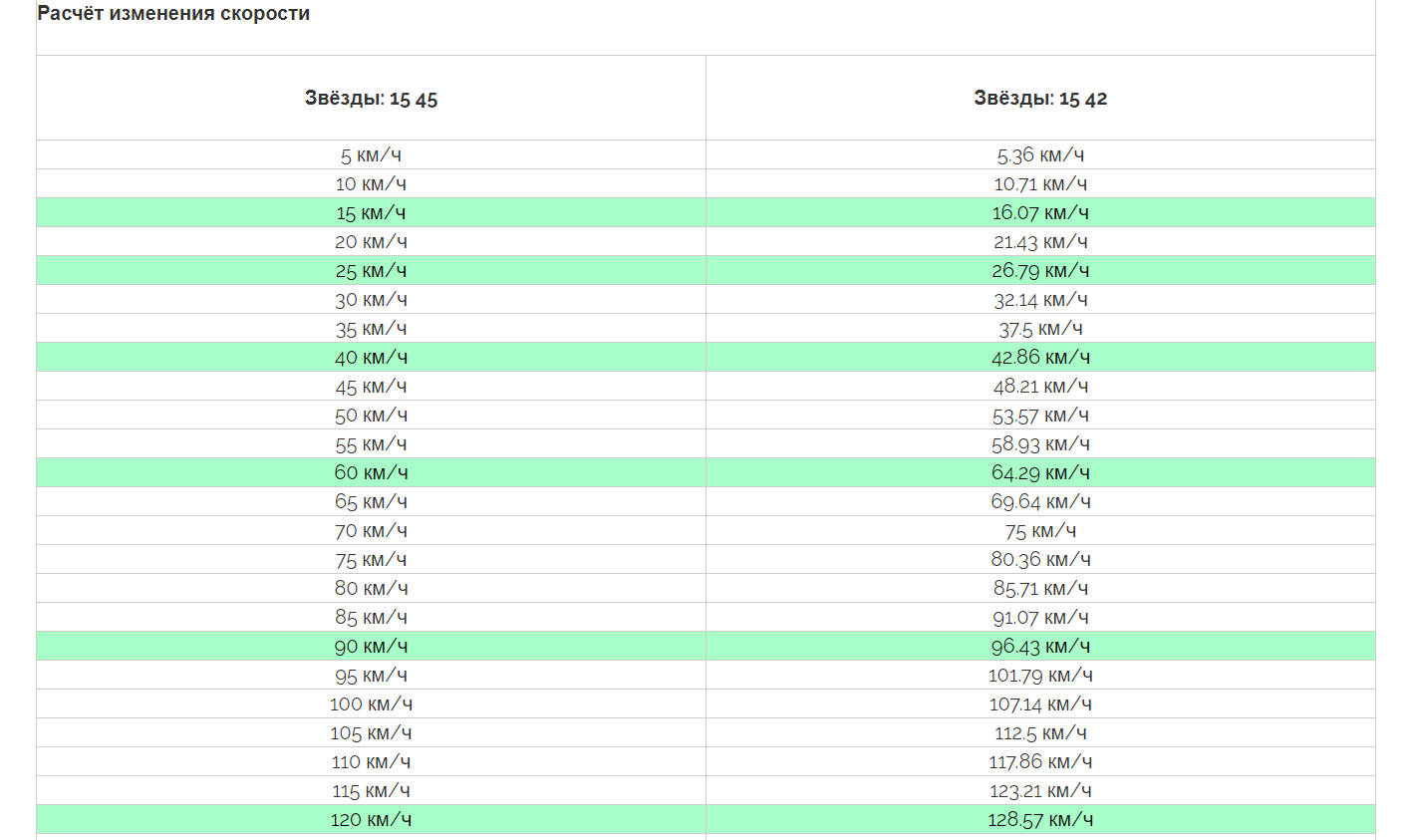Click the 16.07 км/ч cell
The width and height of the screenshot is (1411, 840).
[1040, 213]
